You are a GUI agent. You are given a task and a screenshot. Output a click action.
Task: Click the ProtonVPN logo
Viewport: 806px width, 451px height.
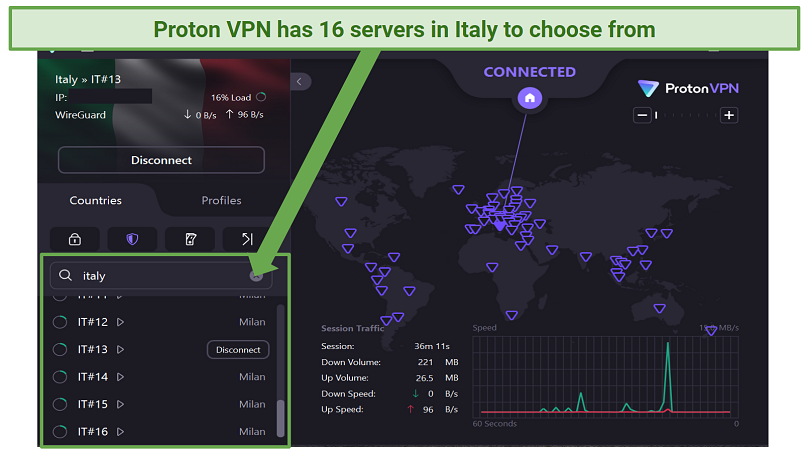[x=688, y=88]
